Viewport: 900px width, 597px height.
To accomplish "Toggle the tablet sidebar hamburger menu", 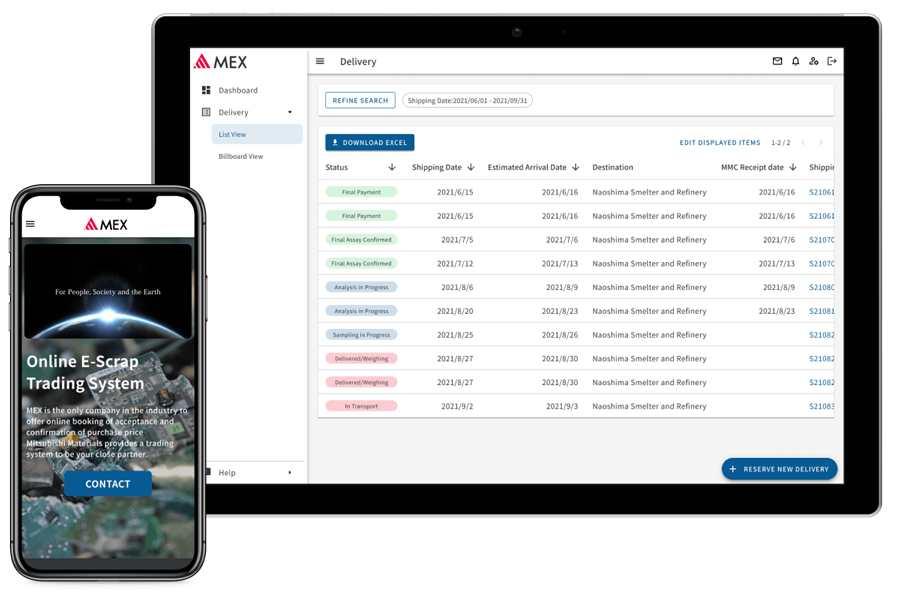I will pos(320,61).
